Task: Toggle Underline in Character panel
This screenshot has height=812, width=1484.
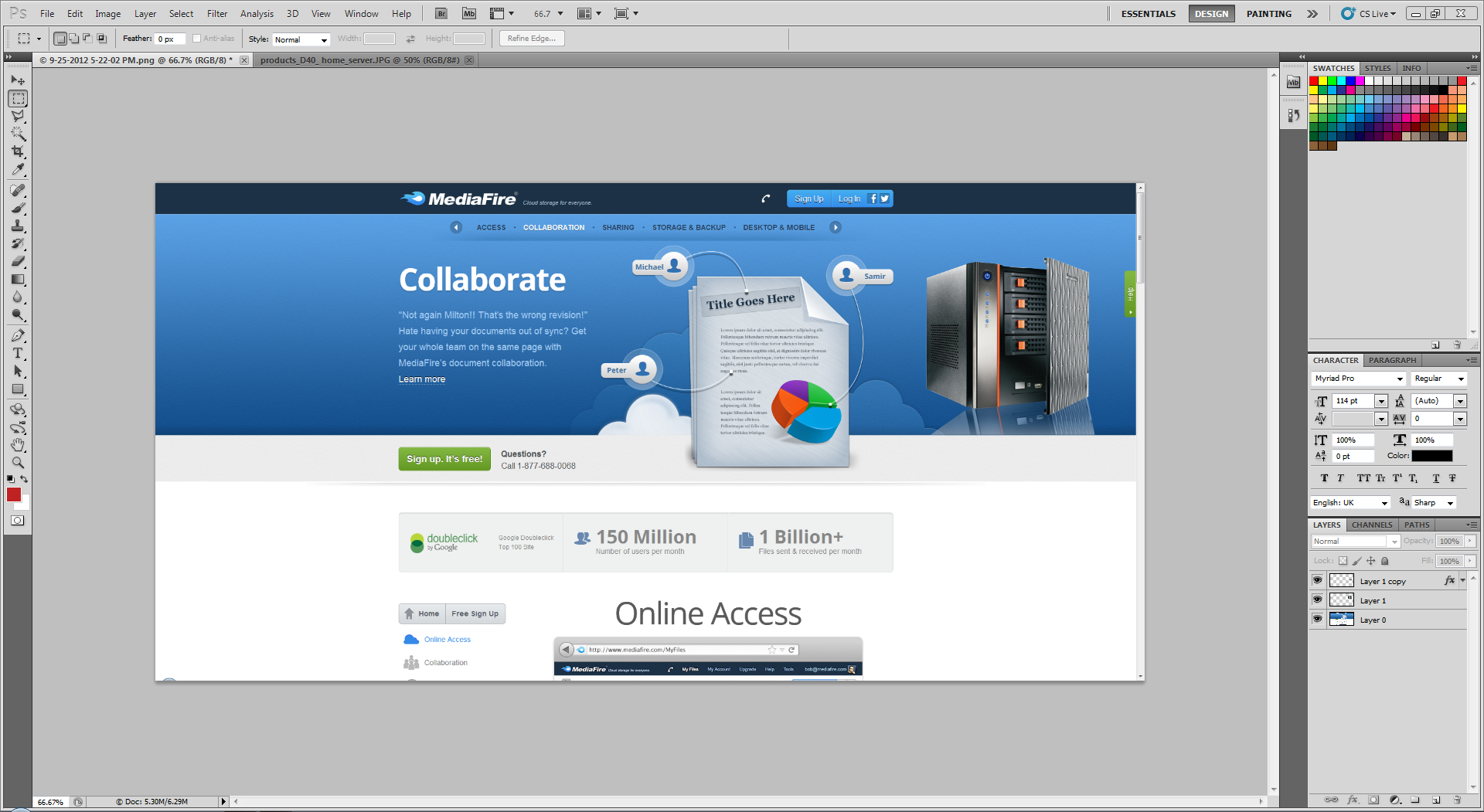Action: [1436, 478]
